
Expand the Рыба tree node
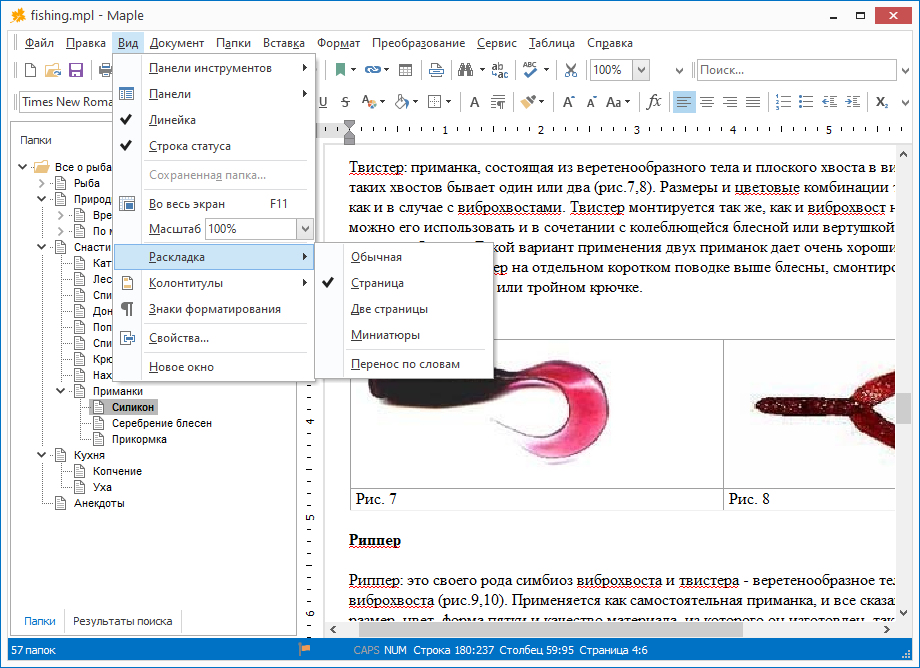click(x=42, y=184)
